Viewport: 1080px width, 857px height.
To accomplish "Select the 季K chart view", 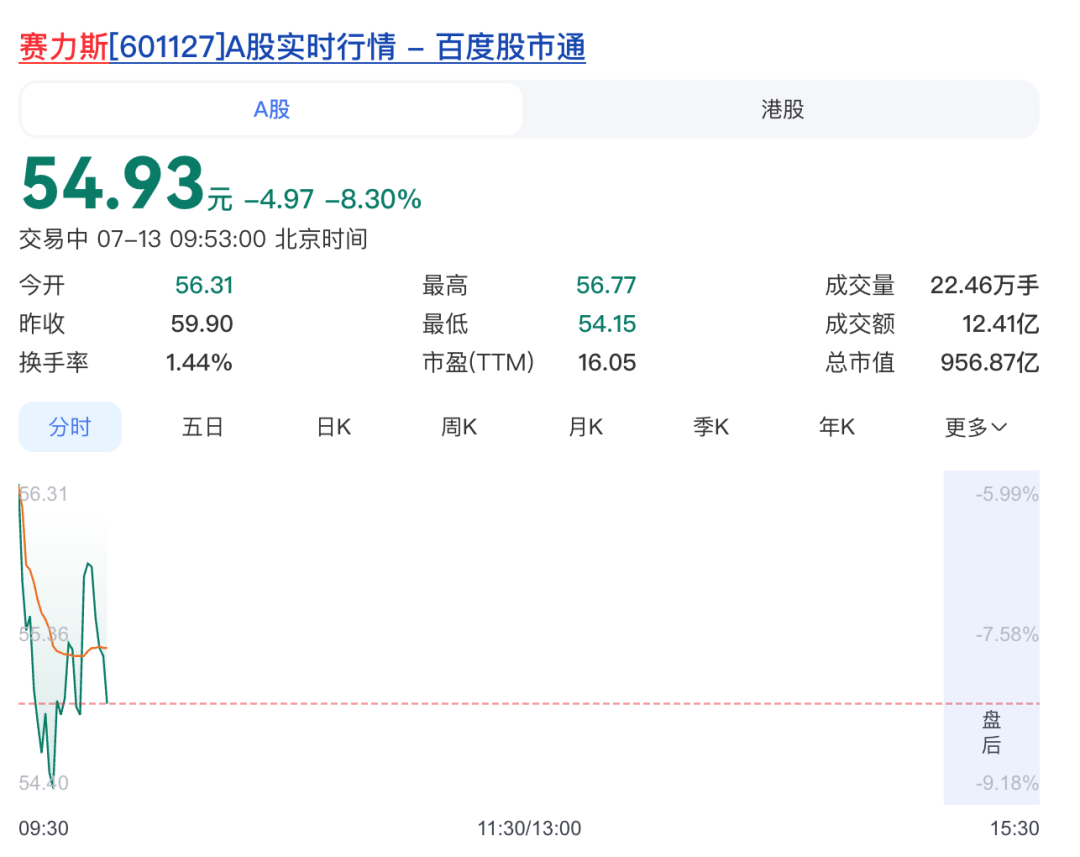I will click(711, 427).
